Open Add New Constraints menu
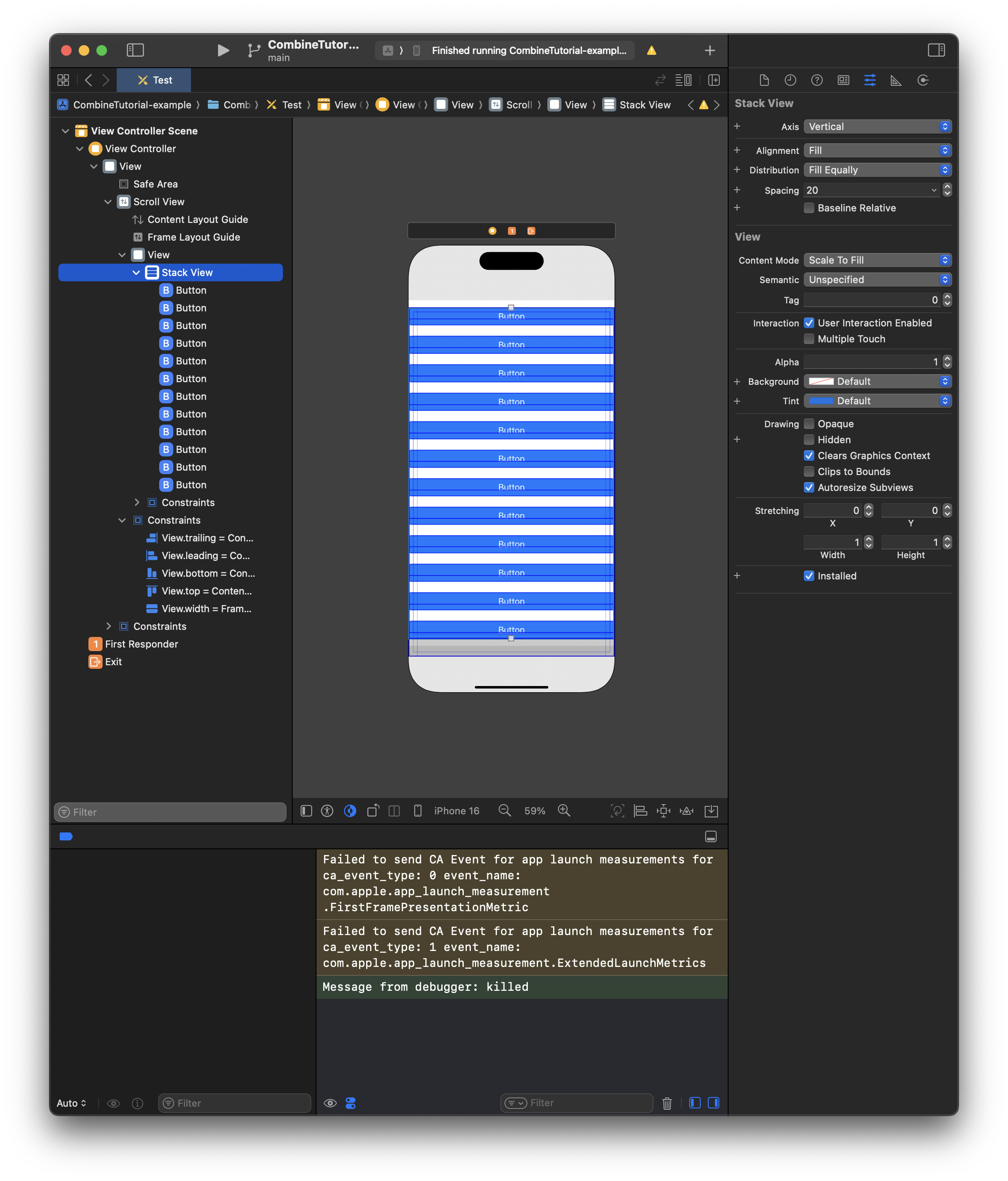Viewport: 1008px width, 1181px height. [663, 810]
